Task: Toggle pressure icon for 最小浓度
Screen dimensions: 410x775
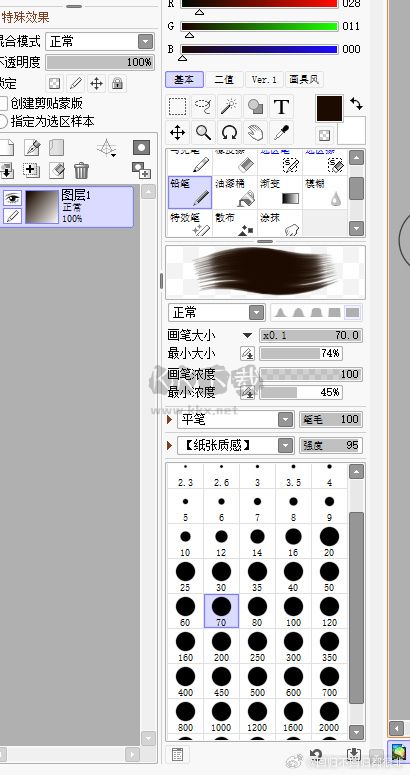Action: pos(247,392)
